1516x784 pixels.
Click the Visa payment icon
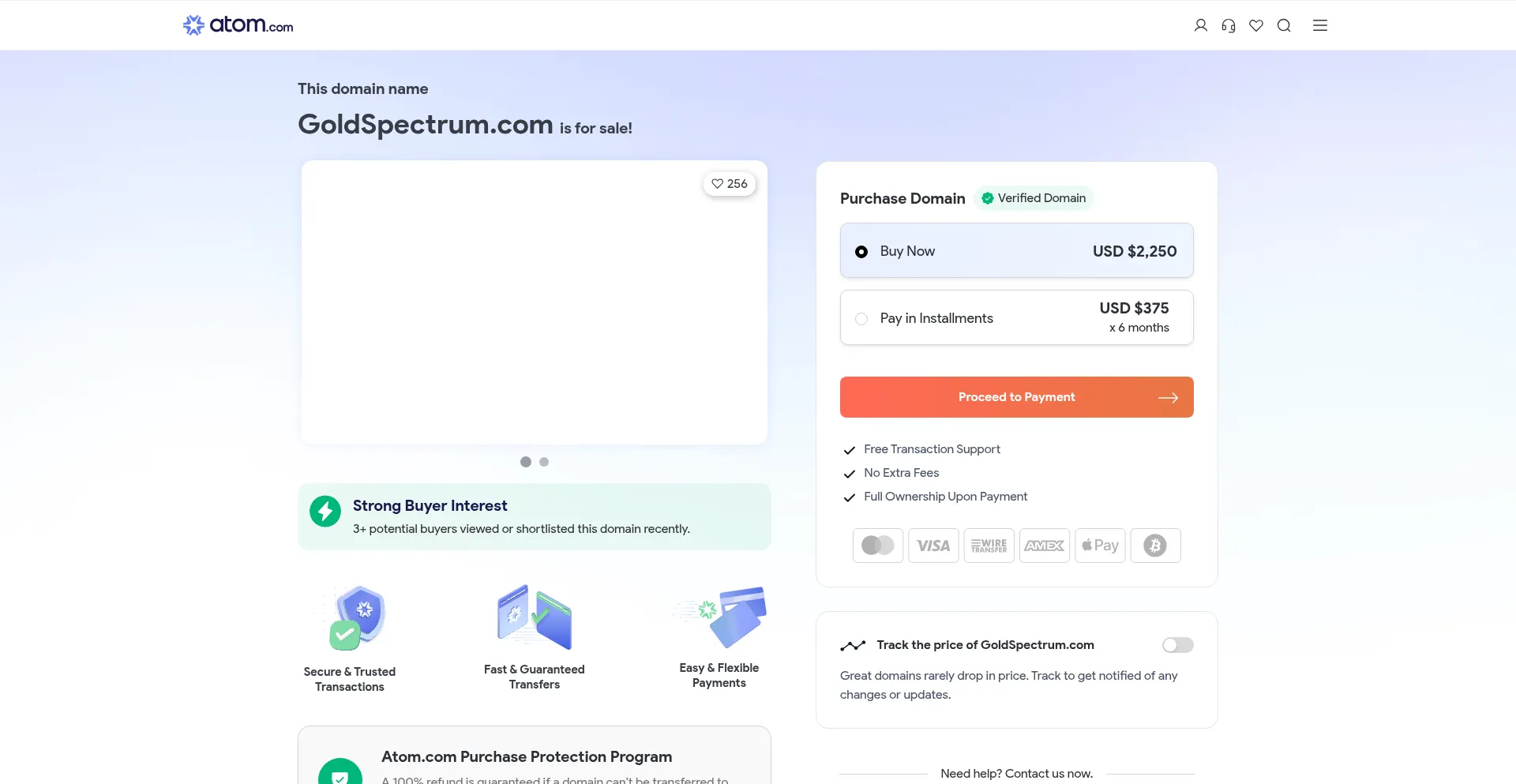pos(933,546)
